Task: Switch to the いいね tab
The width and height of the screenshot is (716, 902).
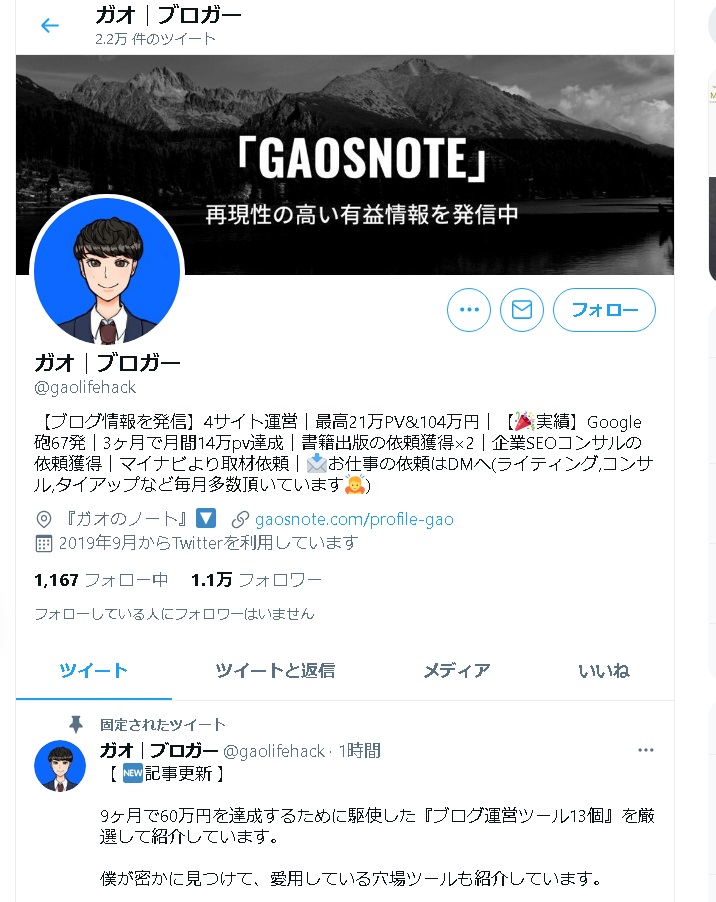Action: pos(604,671)
